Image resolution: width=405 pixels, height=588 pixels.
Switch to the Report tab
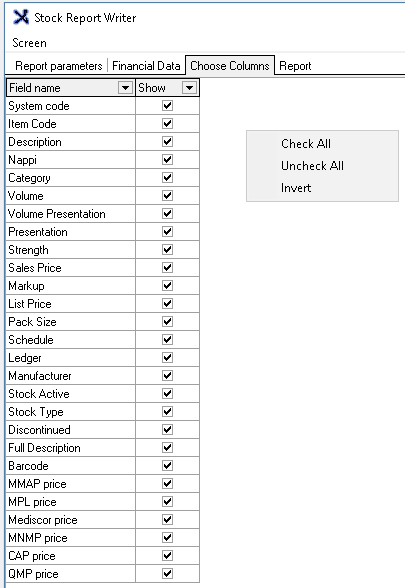coord(295,66)
